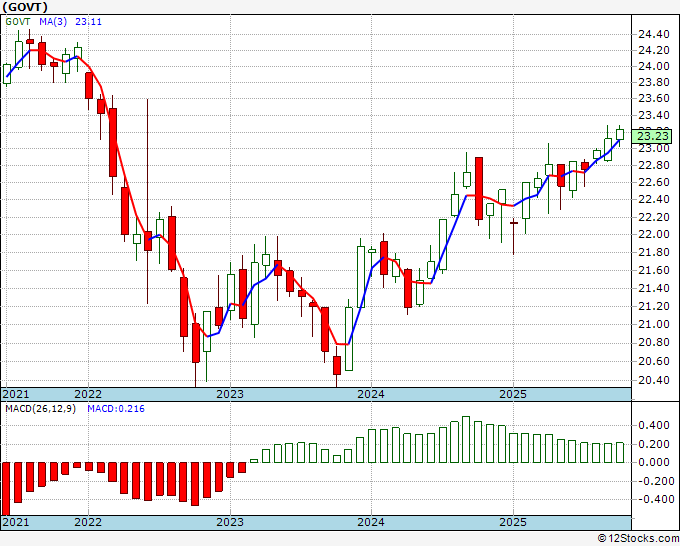This screenshot has width=680, height=546.
Task: Select the 23.60 price axis label
Action: (x=654, y=98)
